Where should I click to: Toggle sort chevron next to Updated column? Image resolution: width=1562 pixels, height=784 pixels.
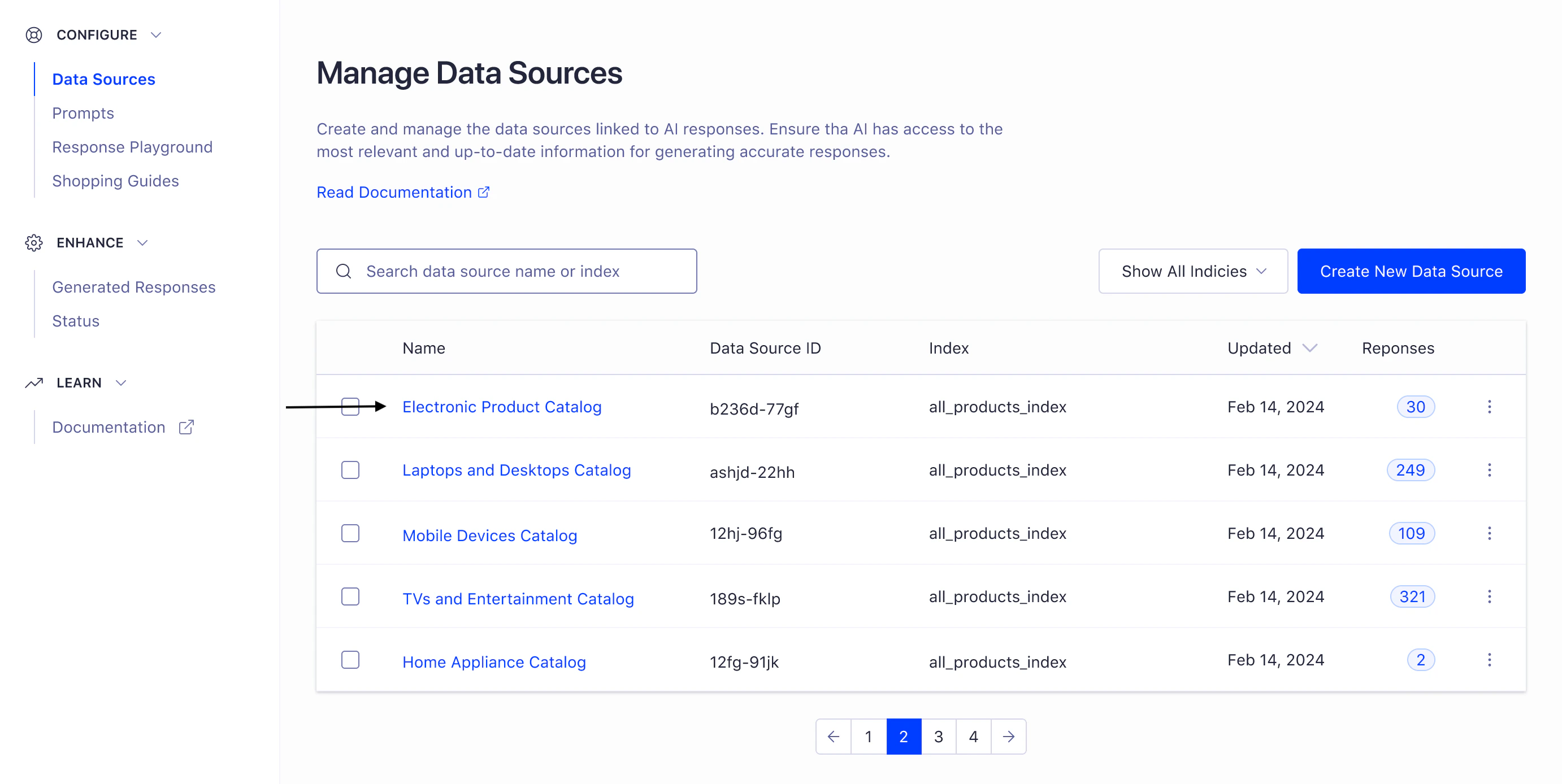[x=1311, y=348]
